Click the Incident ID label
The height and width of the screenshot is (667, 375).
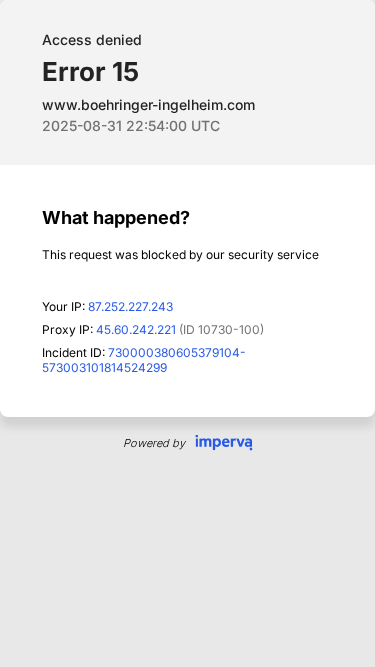coord(74,353)
